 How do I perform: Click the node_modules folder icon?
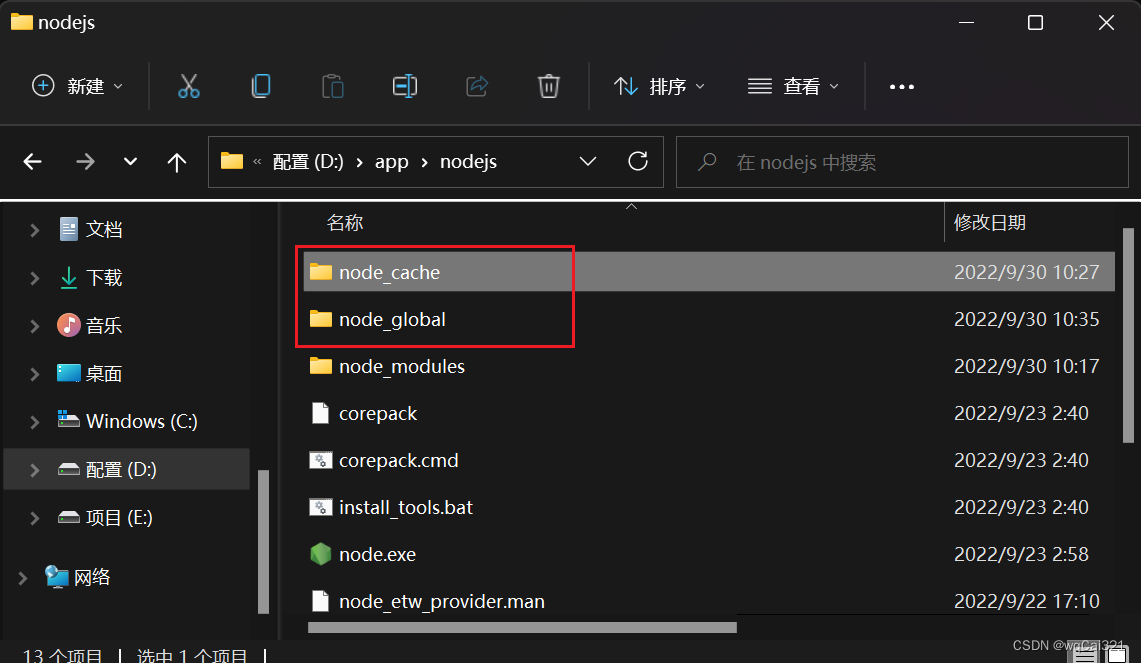click(x=320, y=365)
